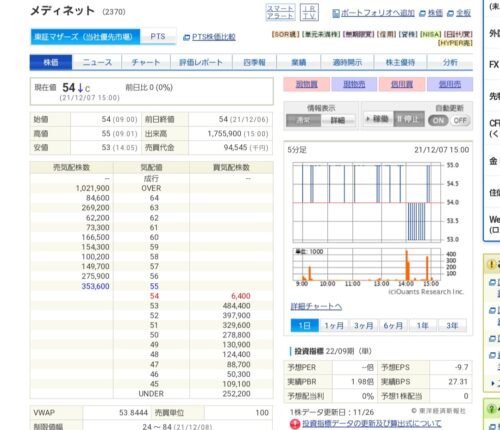Open the 株主優待 tab
Image resolution: width=500 pixels, height=430 pixels.
[x=400, y=62]
